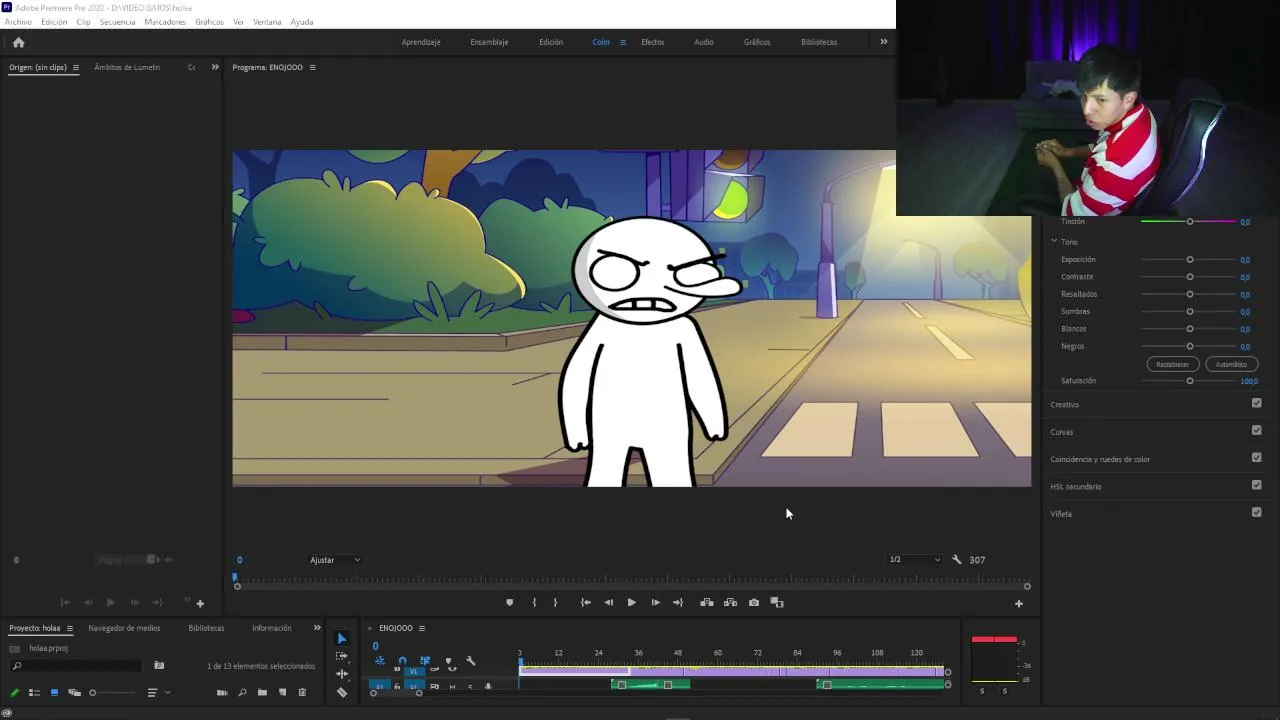Switch project panel to freeform view
1280x720 pixels.
pos(74,692)
